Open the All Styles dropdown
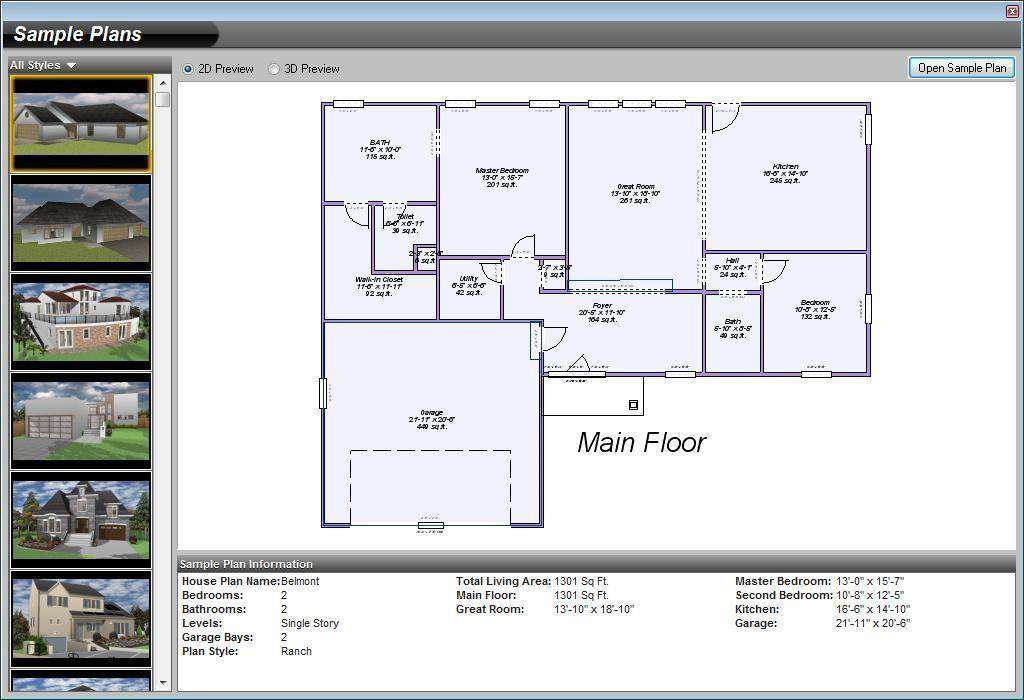1024x700 pixels. click(x=43, y=65)
